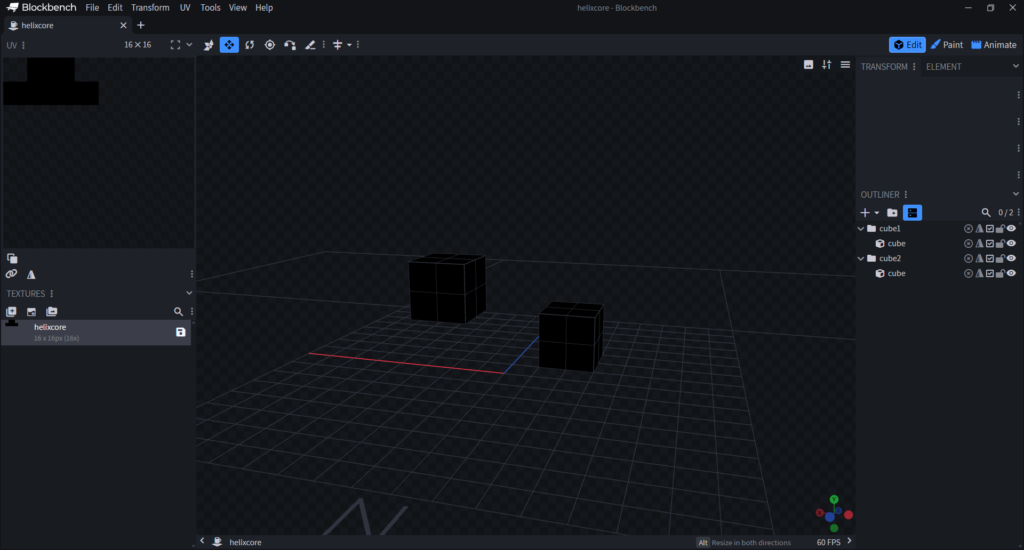Toggle lock on cube under cube1

coord(1000,244)
